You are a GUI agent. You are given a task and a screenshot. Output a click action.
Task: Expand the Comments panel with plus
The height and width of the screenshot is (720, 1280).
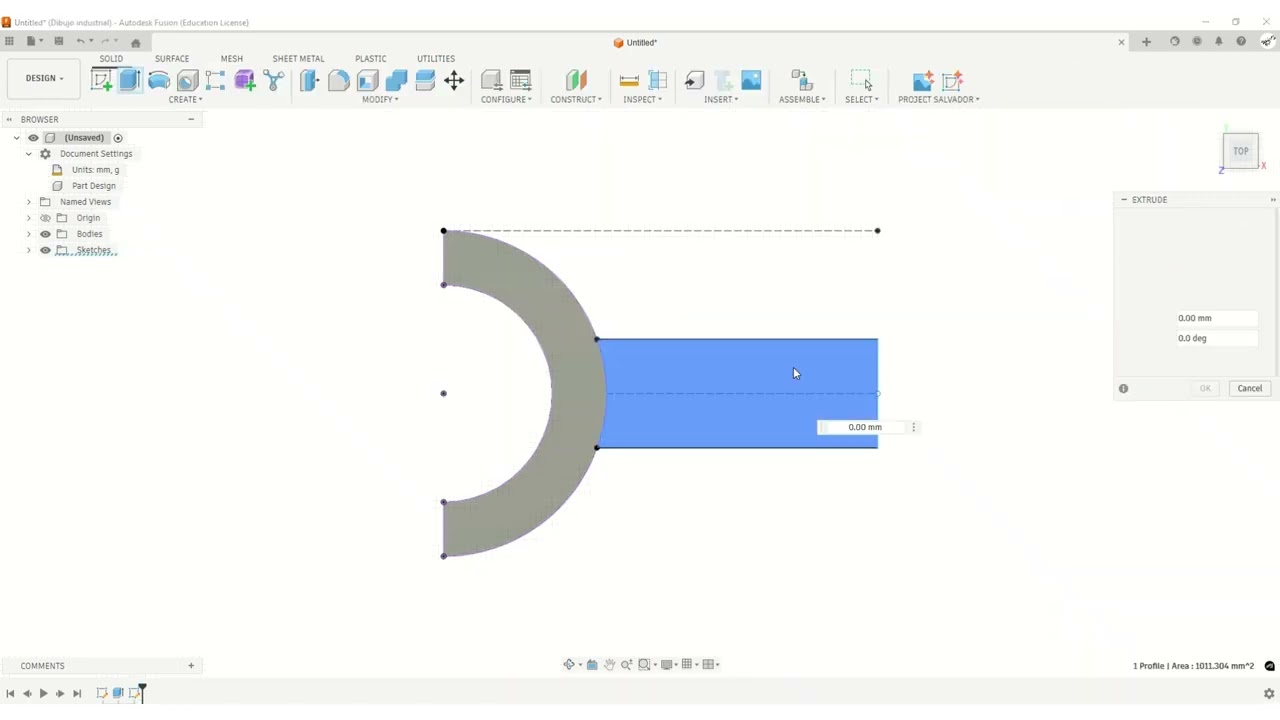click(x=191, y=666)
